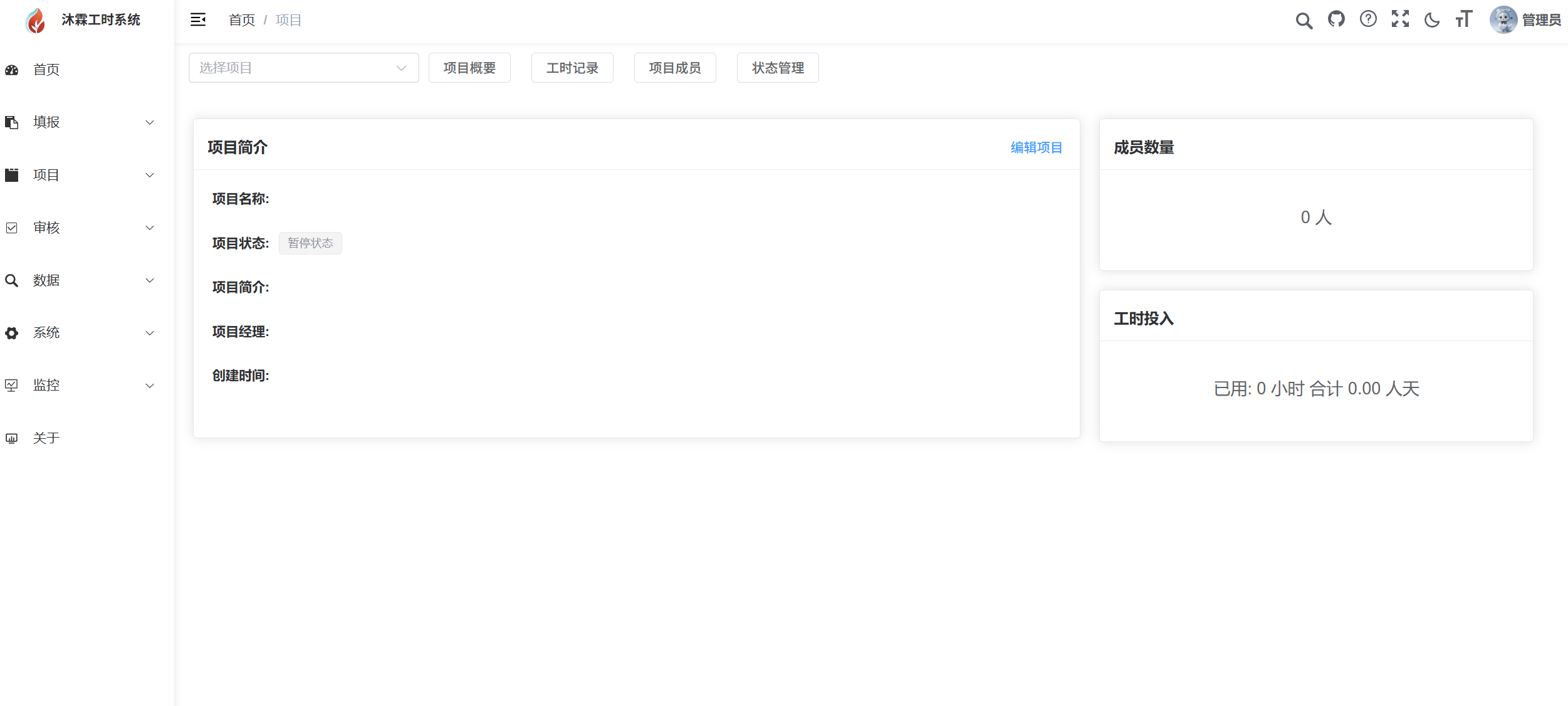Enter fullscreen mode via the expand icon
The image size is (1568, 706).
[x=1400, y=19]
